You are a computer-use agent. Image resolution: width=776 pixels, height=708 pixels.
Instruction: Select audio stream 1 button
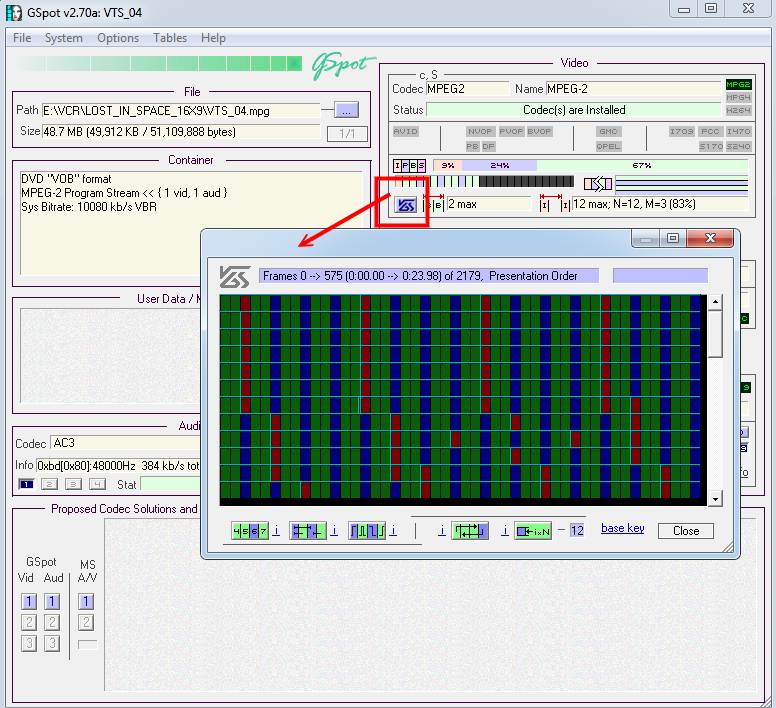[26, 484]
